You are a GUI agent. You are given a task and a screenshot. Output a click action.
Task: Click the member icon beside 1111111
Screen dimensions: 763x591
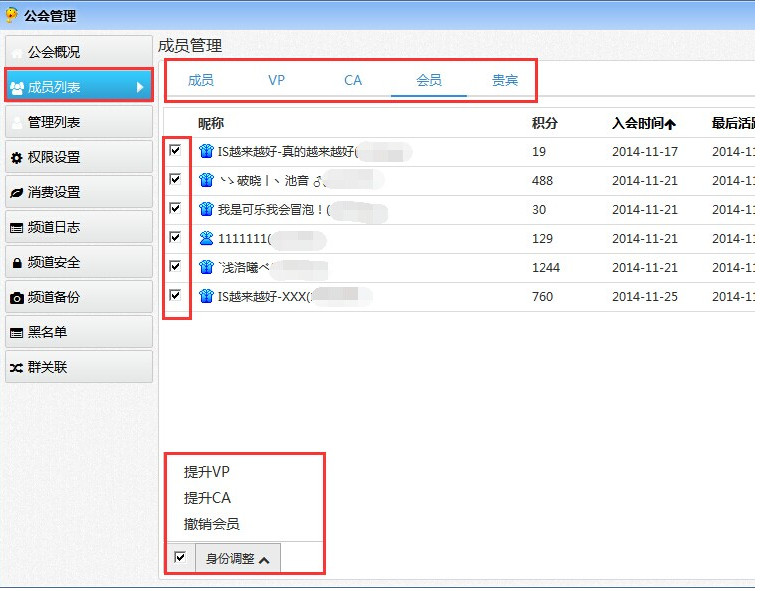coord(207,239)
